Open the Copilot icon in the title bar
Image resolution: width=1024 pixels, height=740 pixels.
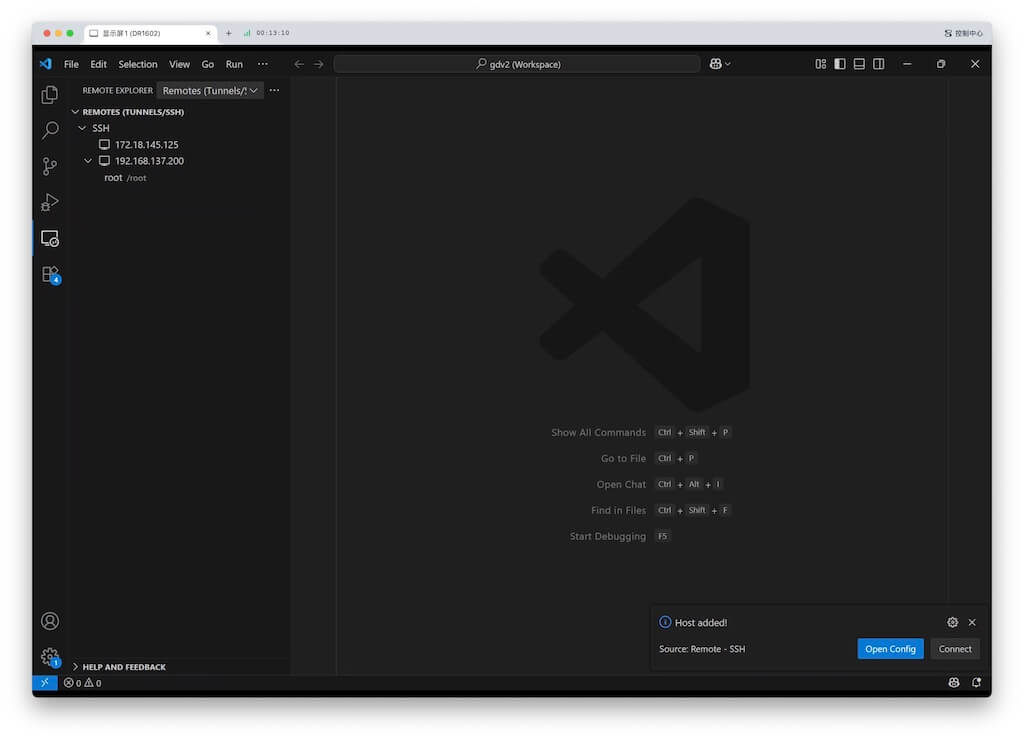click(718, 63)
